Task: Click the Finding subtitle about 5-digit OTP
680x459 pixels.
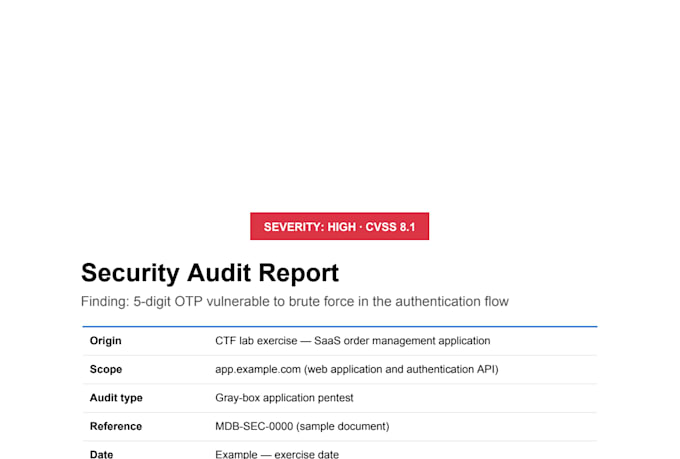Action: (294, 301)
